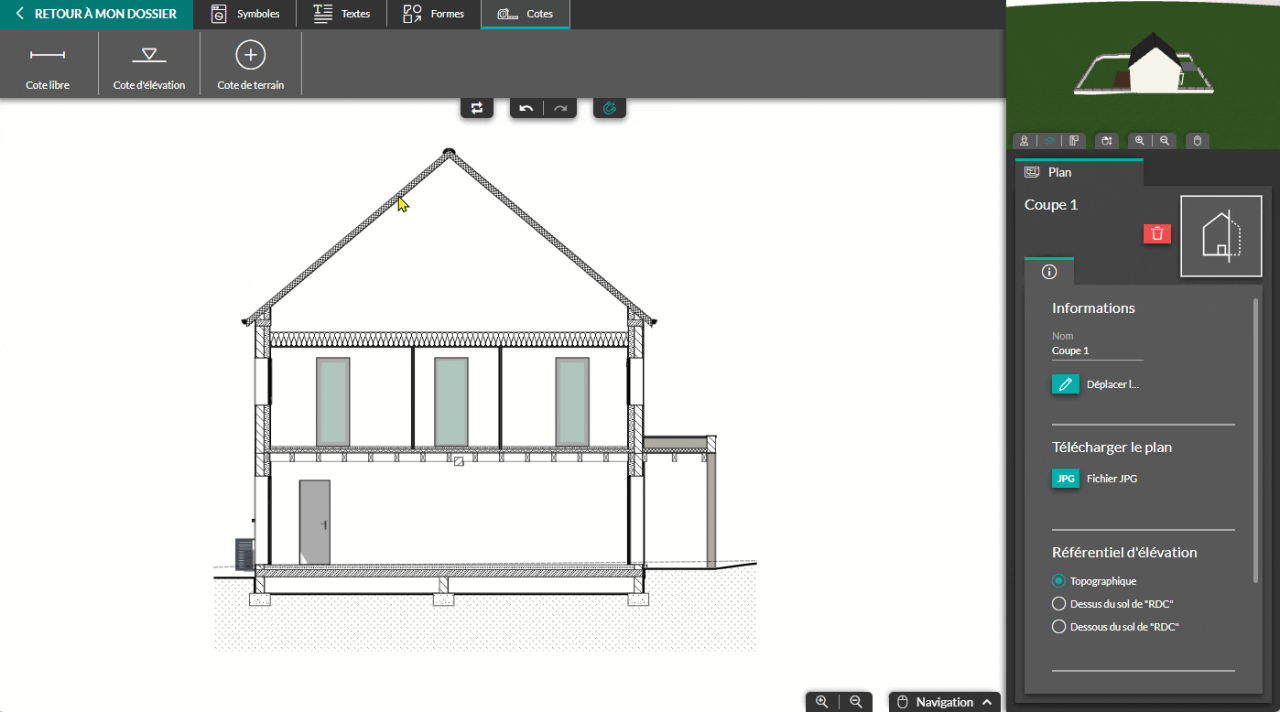Screen dimensions: 1280x712
Task: Activate the Cote de terrain tool
Action: [250, 64]
